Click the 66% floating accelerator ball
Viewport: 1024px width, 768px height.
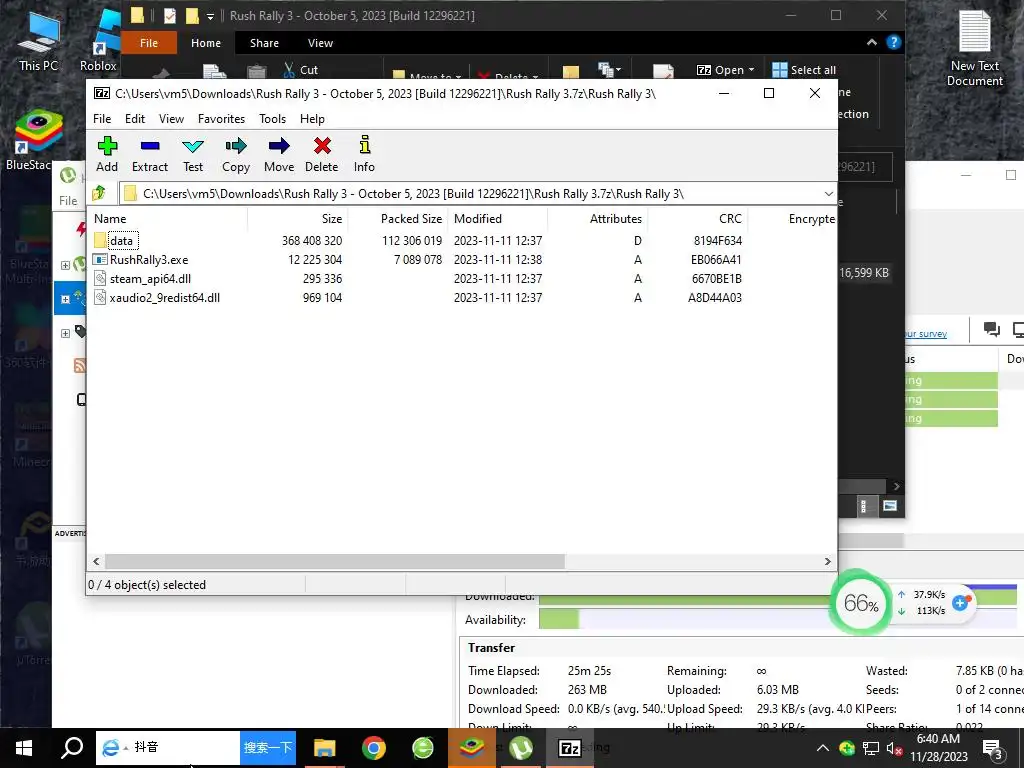point(861,602)
